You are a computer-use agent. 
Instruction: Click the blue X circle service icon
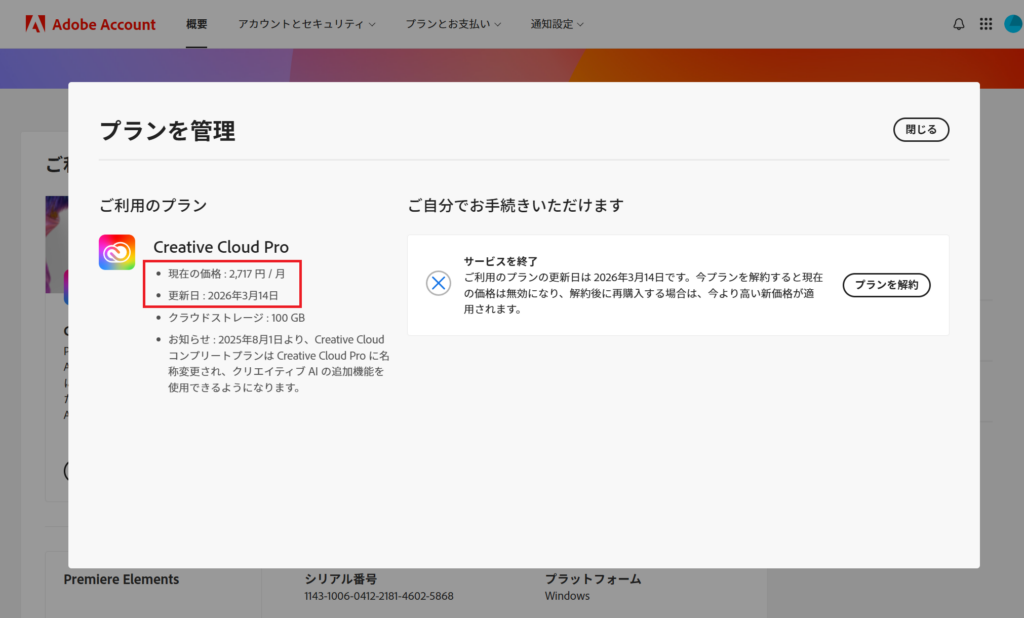coord(438,283)
